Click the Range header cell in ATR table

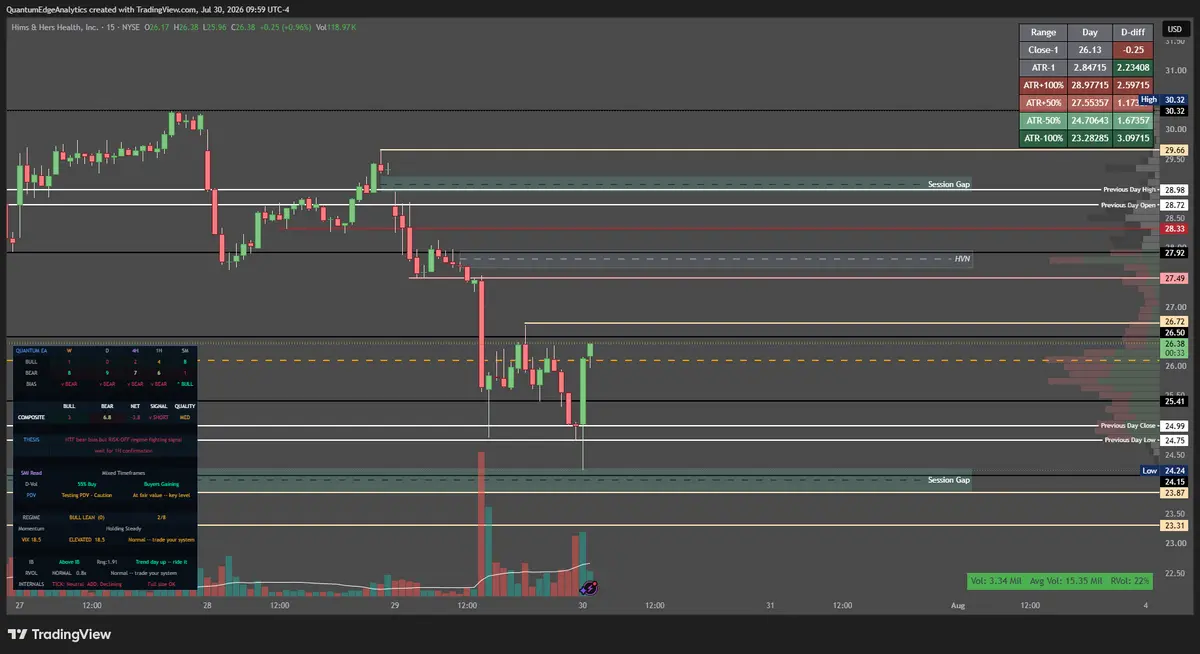click(x=1042, y=32)
